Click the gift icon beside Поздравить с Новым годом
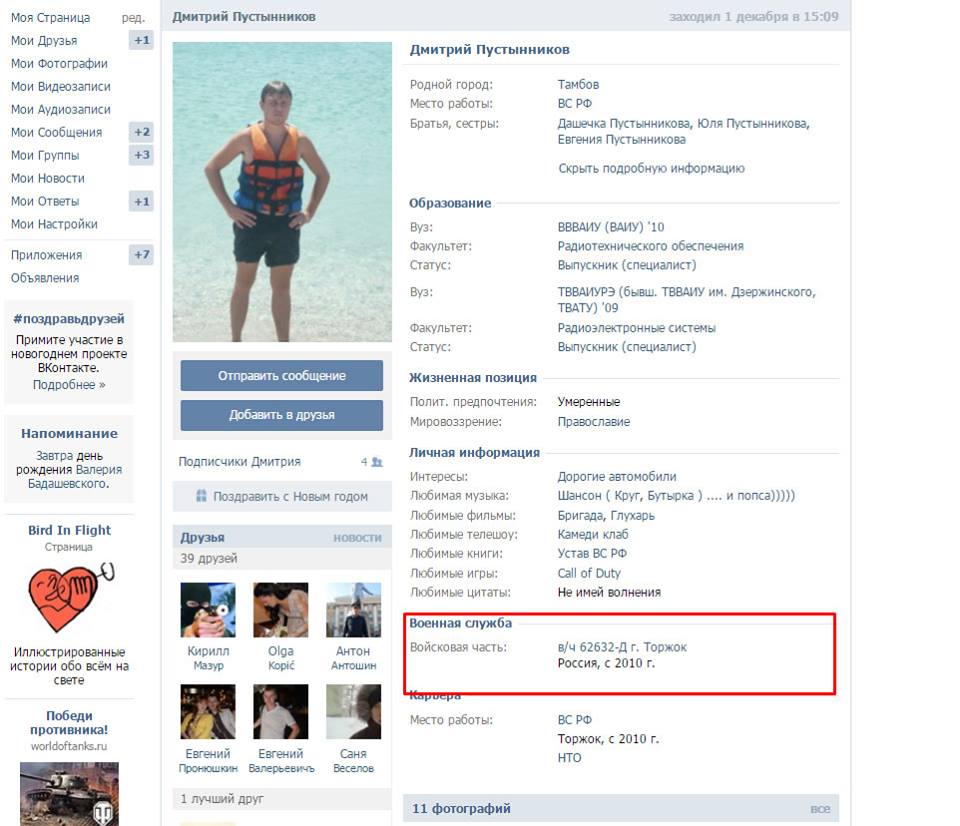960x826 pixels. pyautogui.click(x=201, y=496)
